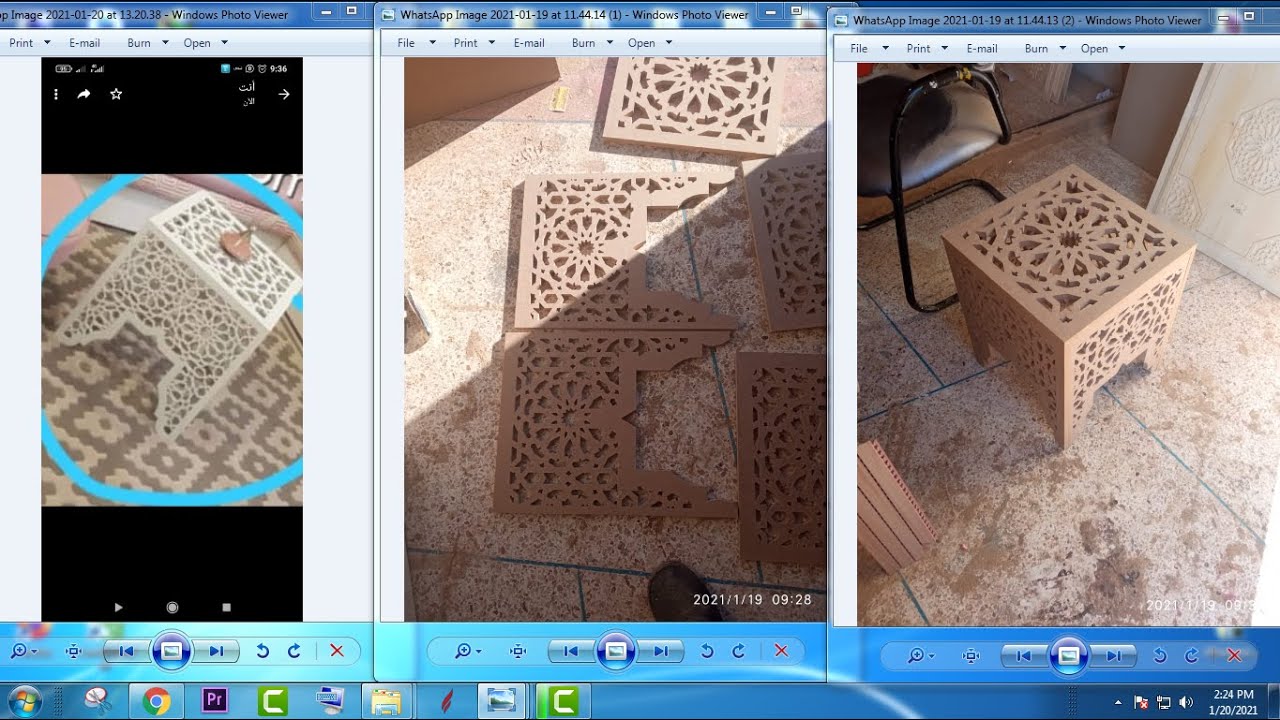Open Print menu in right viewer
This screenshot has width=1280, height=720.
[926, 49]
